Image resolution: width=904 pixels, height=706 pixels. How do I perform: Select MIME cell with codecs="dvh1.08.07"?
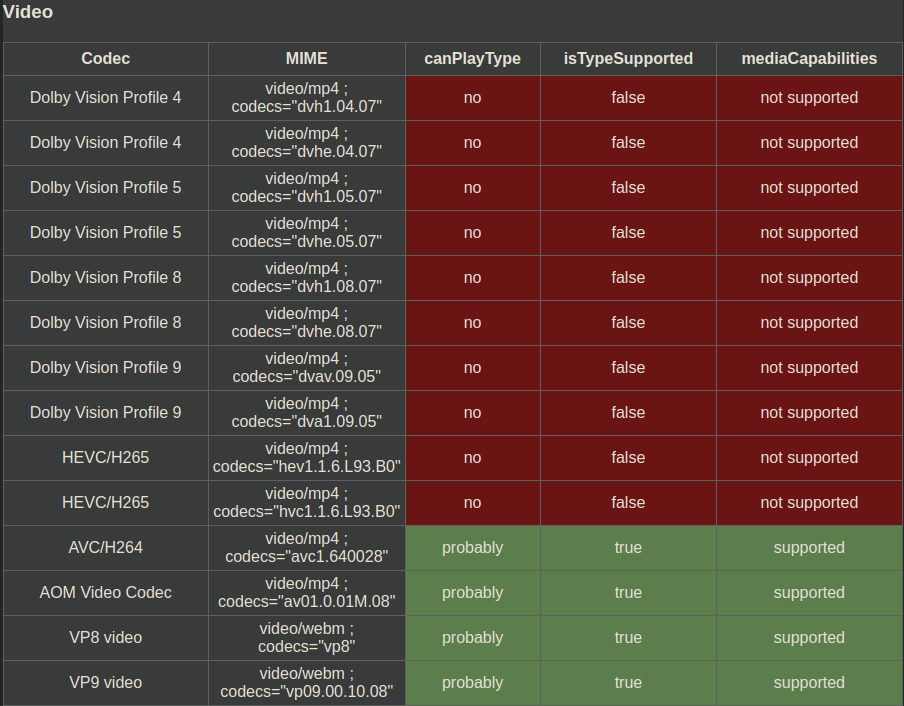[x=307, y=277]
